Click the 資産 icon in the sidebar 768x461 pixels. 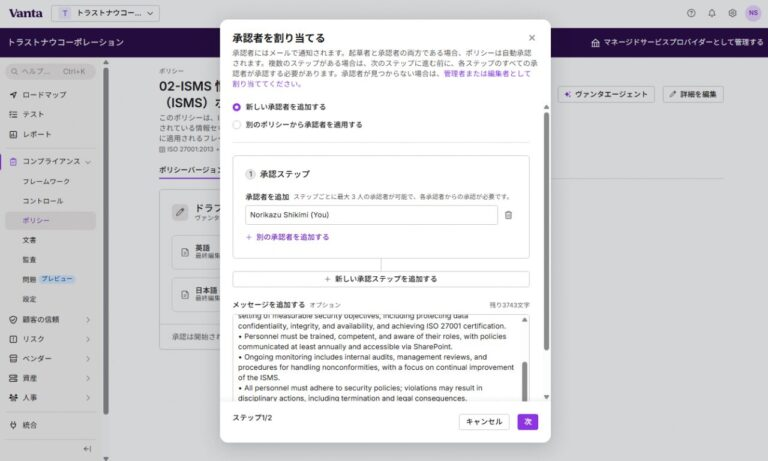click(13, 378)
